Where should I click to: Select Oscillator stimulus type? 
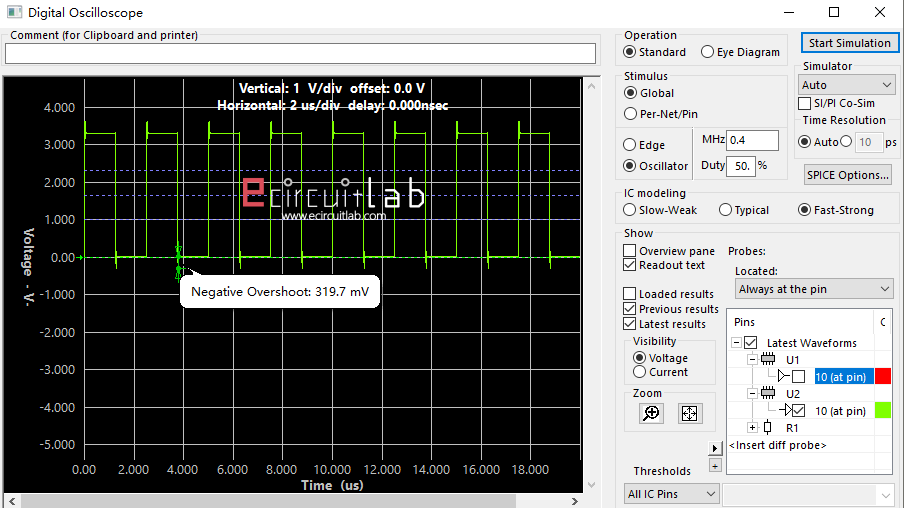630,166
